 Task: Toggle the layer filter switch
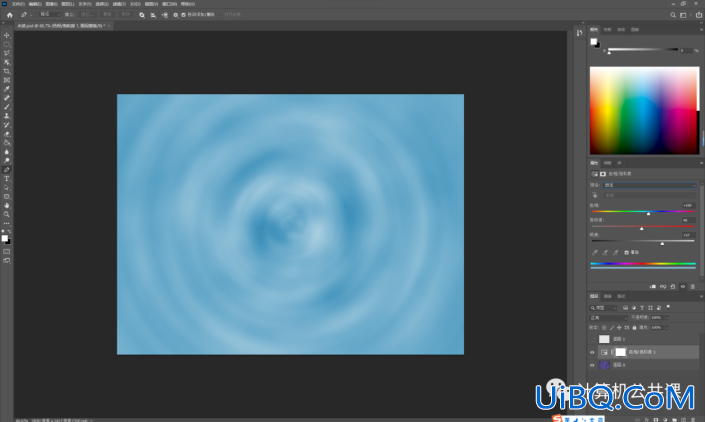(668, 307)
